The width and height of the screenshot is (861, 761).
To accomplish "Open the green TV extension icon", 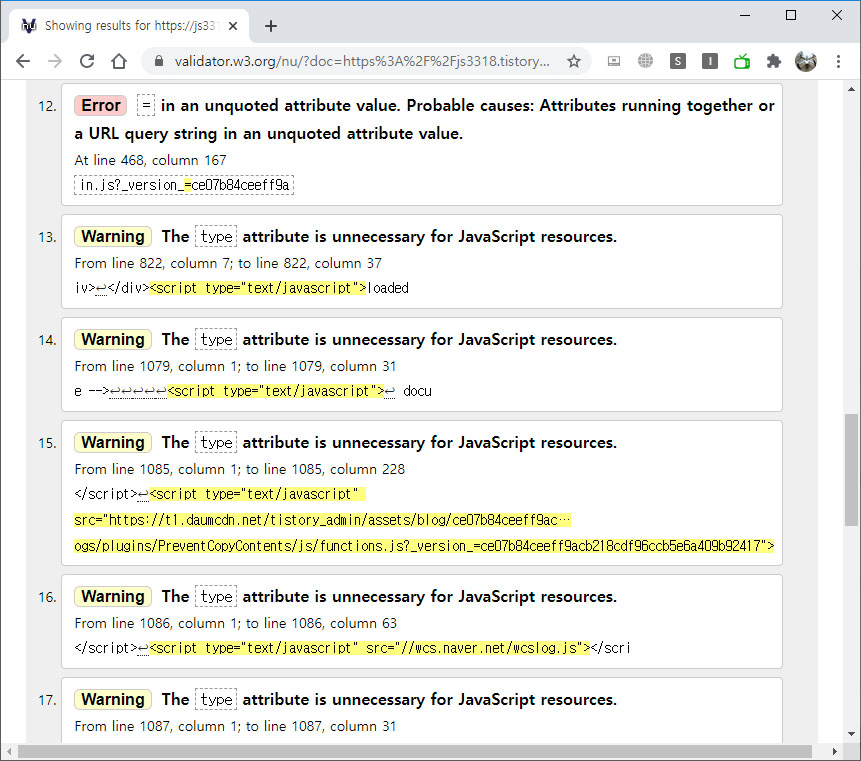I will pyautogui.click(x=742, y=61).
